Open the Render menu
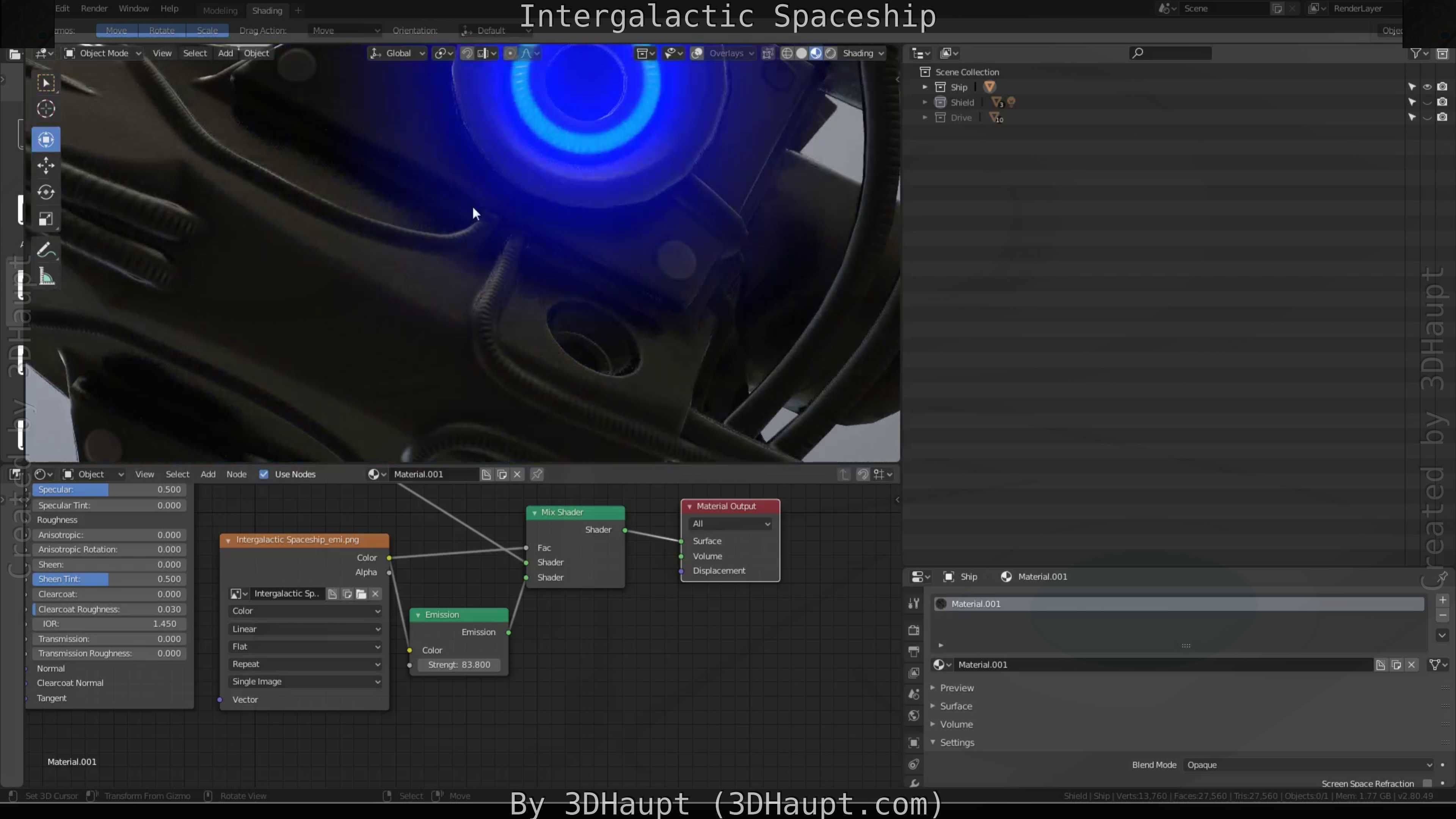The image size is (1456, 819). [x=94, y=8]
